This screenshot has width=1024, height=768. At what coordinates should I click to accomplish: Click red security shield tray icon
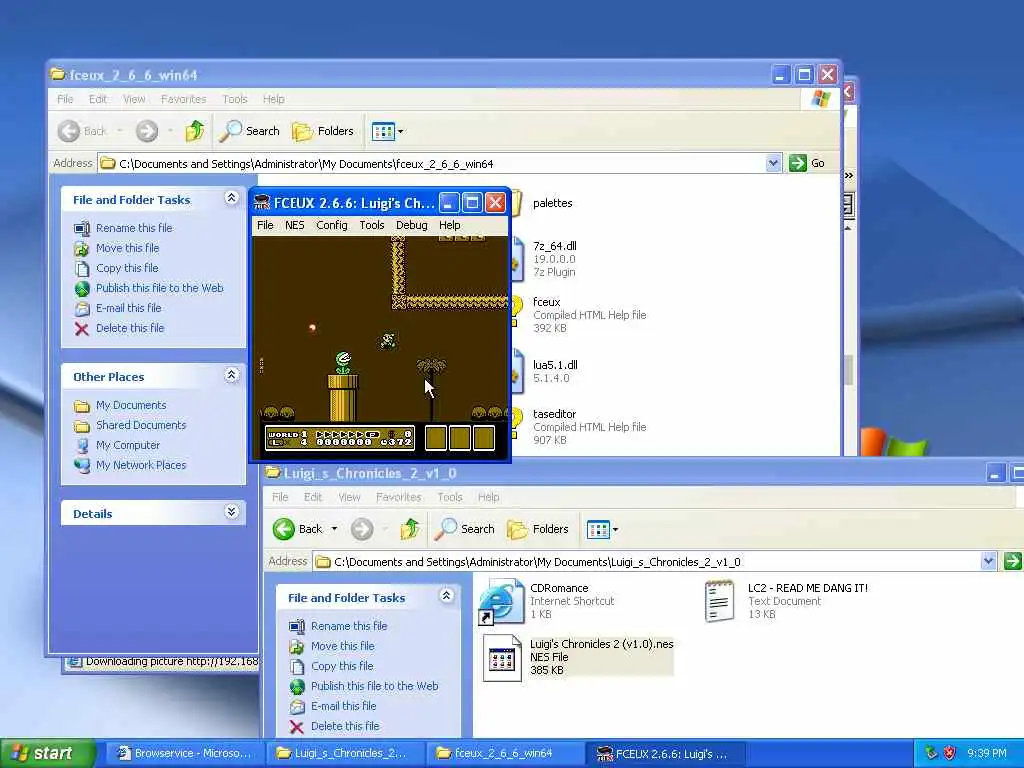click(x=949, y=753)
